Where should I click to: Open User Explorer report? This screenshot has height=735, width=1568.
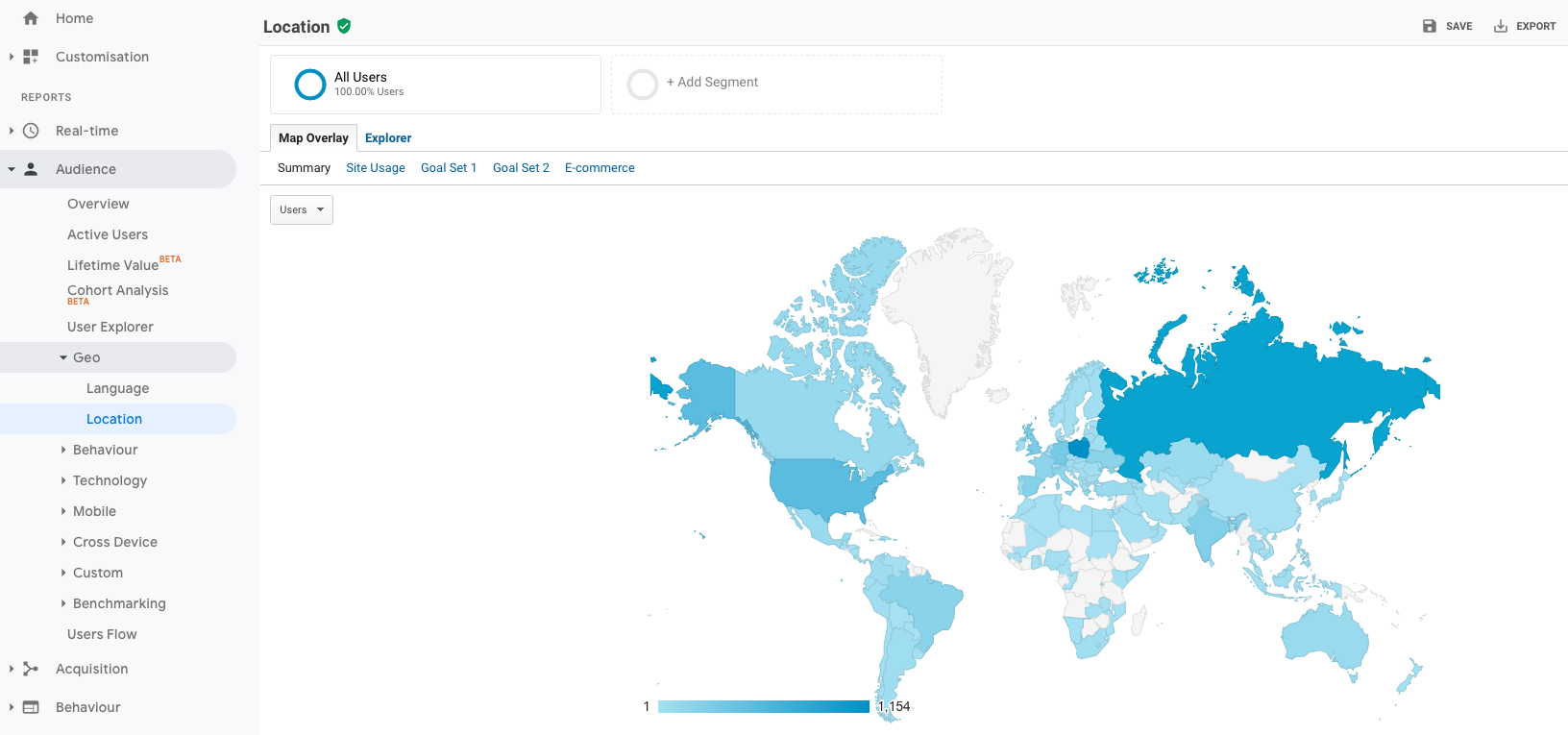[110, 327]
